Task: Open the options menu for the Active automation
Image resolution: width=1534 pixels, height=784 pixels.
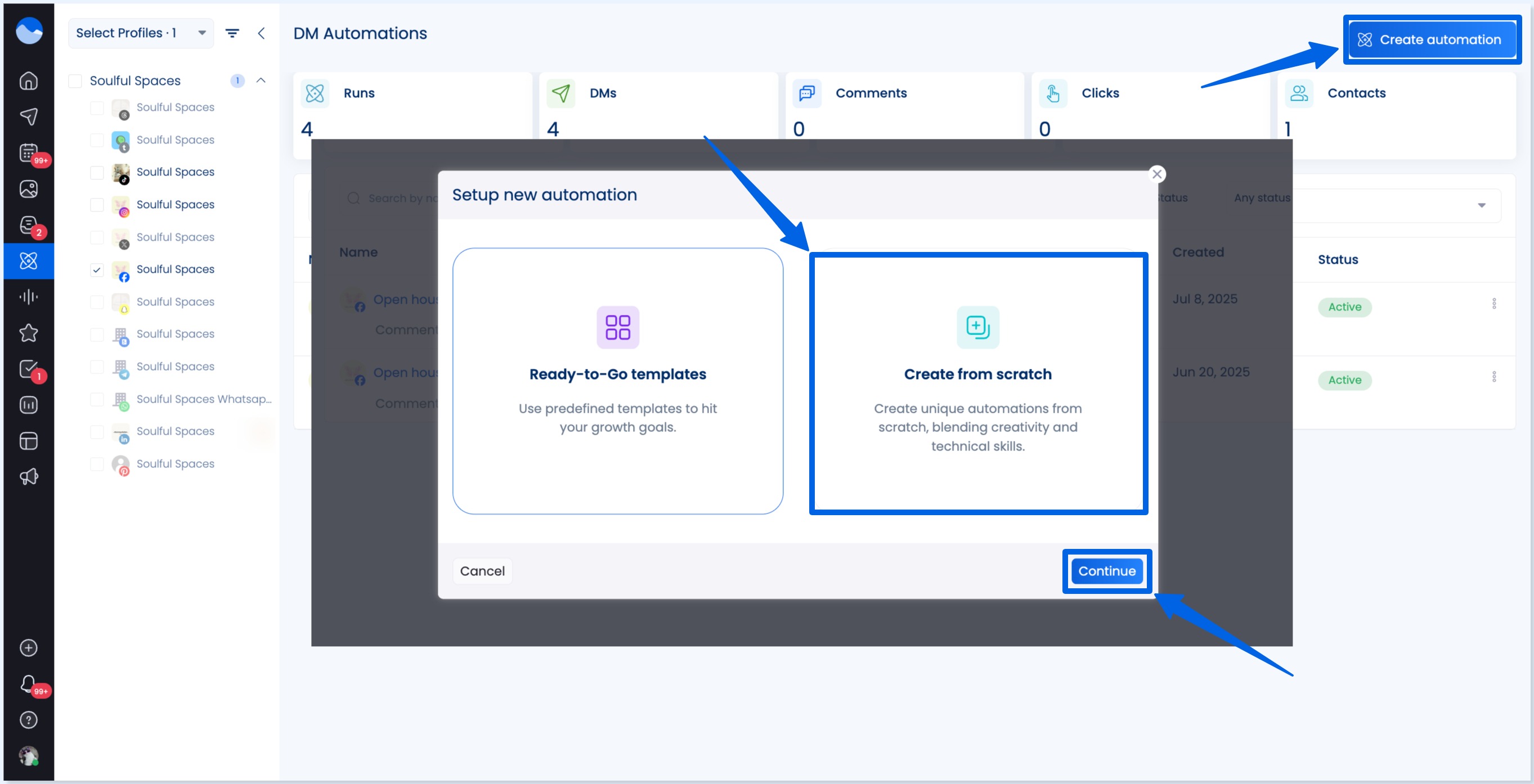Action: (1494, 305)
